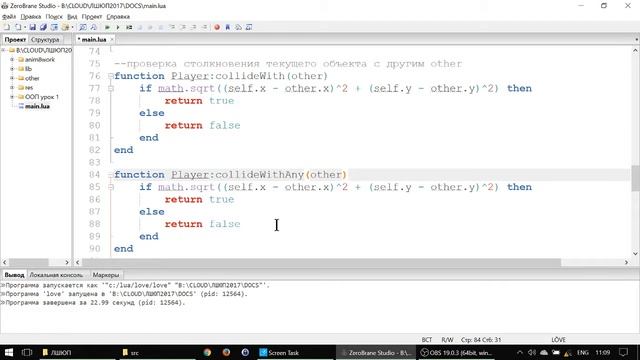Screen dimensions: 640x360
Task: Open the Проект menu in menu bar
Action: click(91, 17)
